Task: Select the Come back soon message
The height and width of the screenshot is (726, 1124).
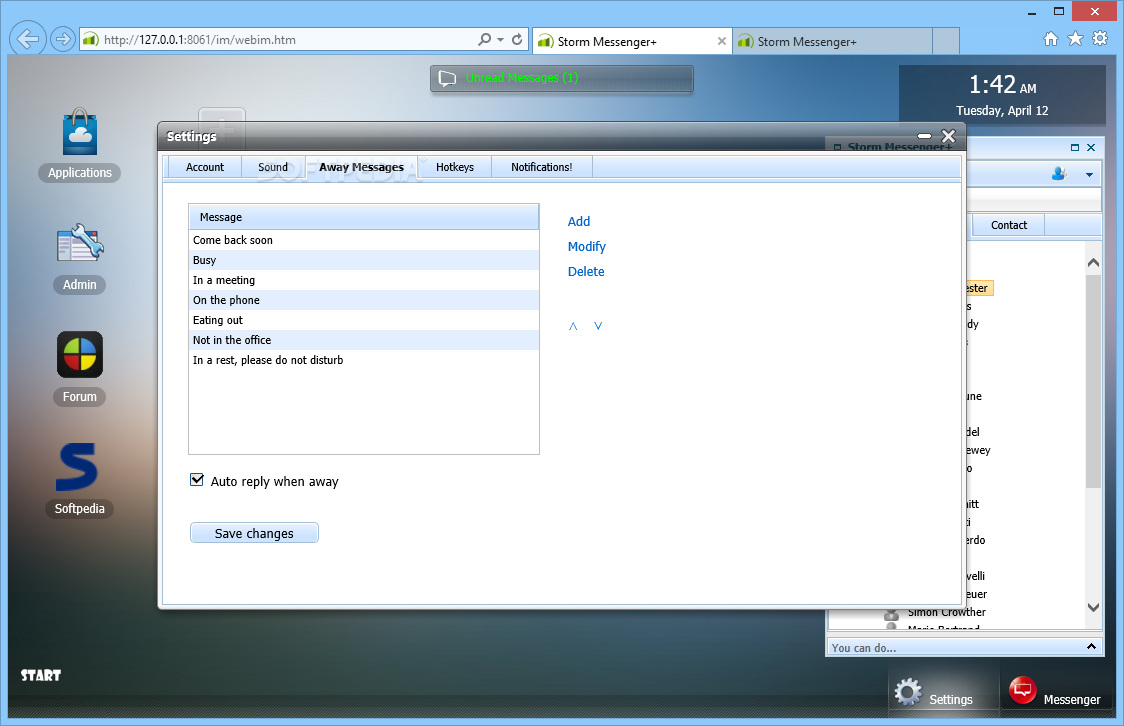Action: point(363,240)
